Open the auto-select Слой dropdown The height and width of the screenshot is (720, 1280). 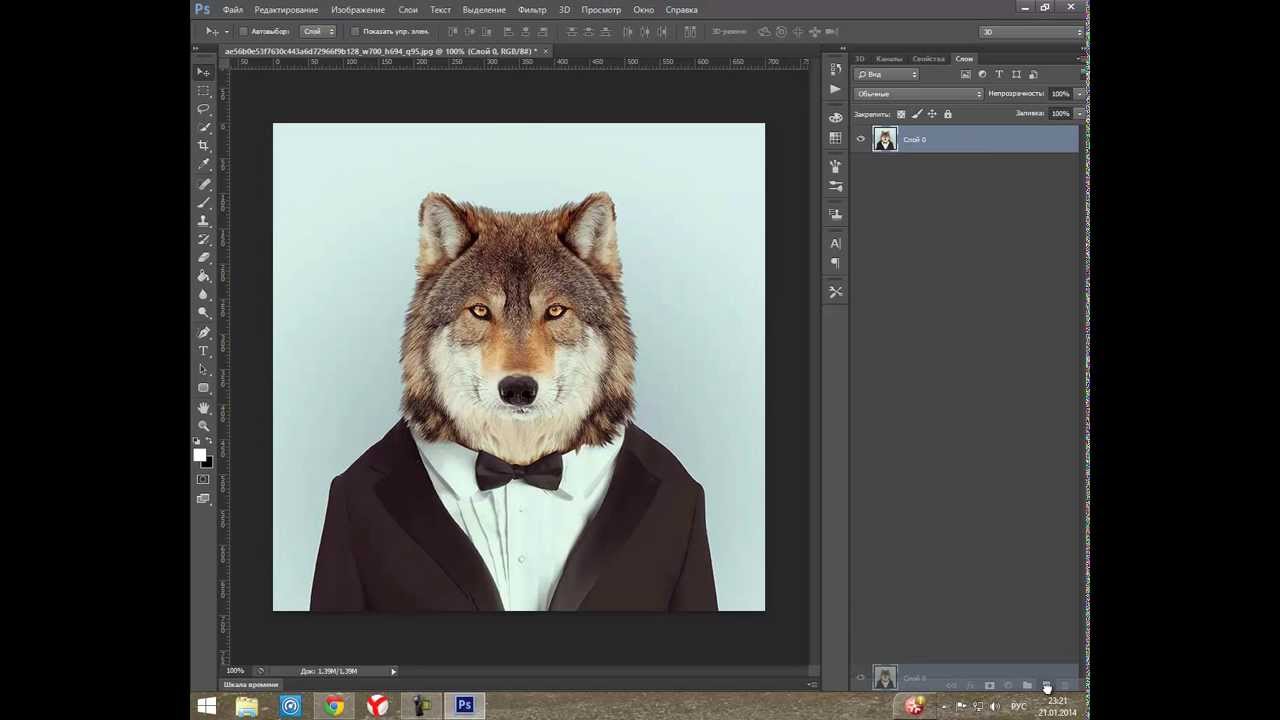tap(319, 32)
